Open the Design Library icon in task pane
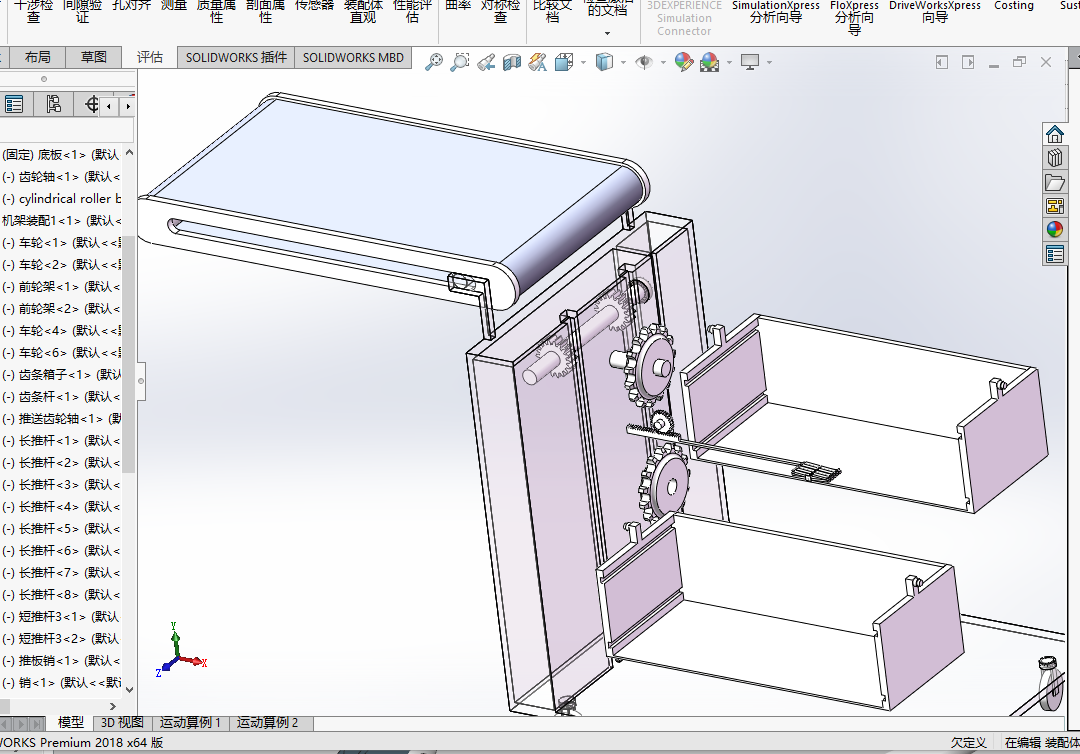The height and width of the screenshot is (754, 1080). (1055, 158)
